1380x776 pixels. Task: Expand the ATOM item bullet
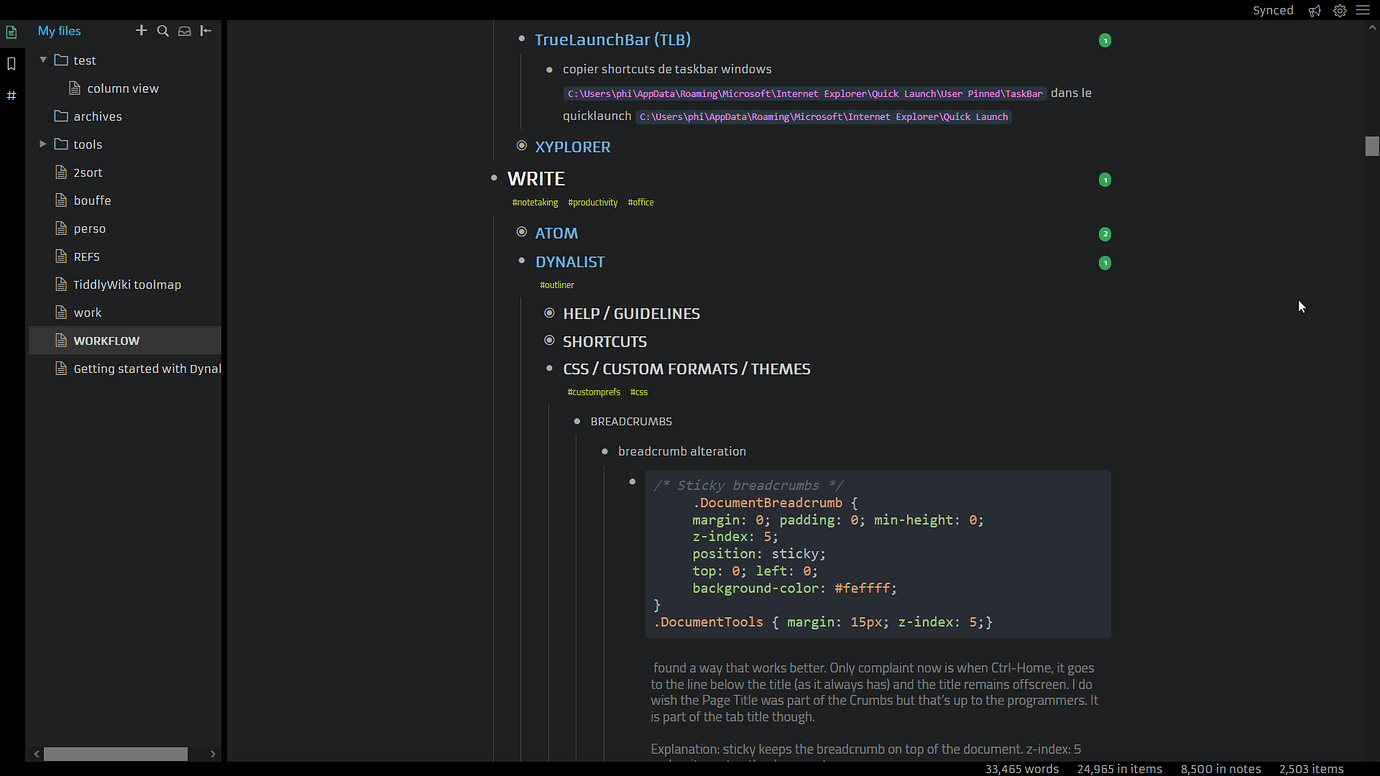coord(521,232)
